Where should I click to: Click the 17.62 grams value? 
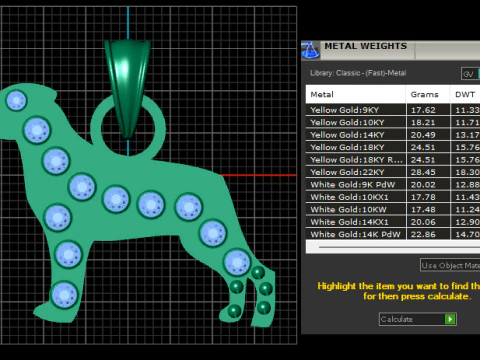[423, 110]
